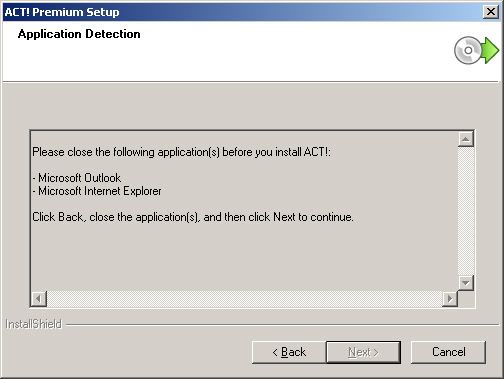Select the Microsoft Outlook line
The height and width of the screenshot is (379, 504).
pyautogui.click(x=77, y=178)
